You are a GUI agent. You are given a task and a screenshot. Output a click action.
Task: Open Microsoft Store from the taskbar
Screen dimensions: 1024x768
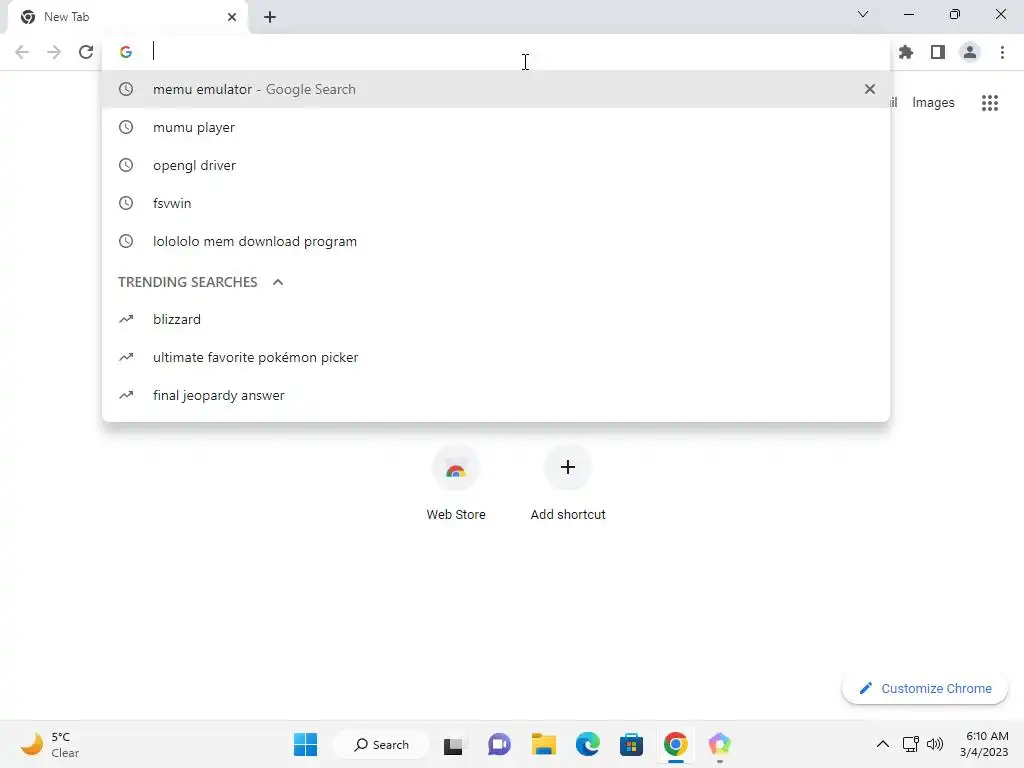[632, 744]
